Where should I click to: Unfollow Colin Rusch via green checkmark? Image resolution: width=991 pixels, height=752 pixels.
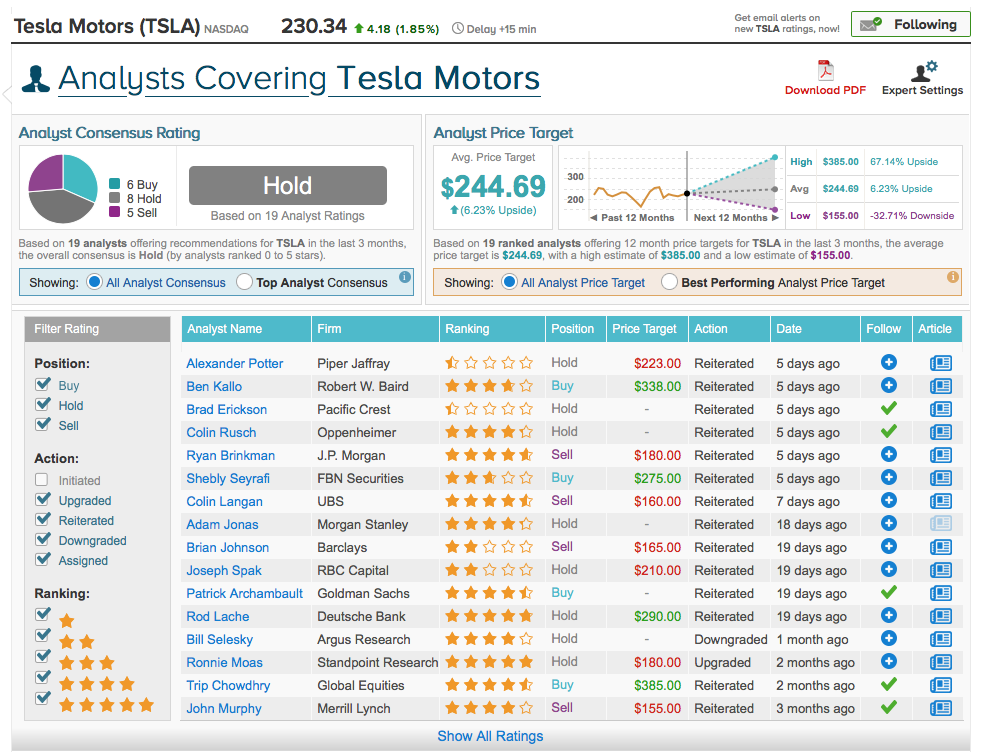pyautogui.click(x=889, y=431)
